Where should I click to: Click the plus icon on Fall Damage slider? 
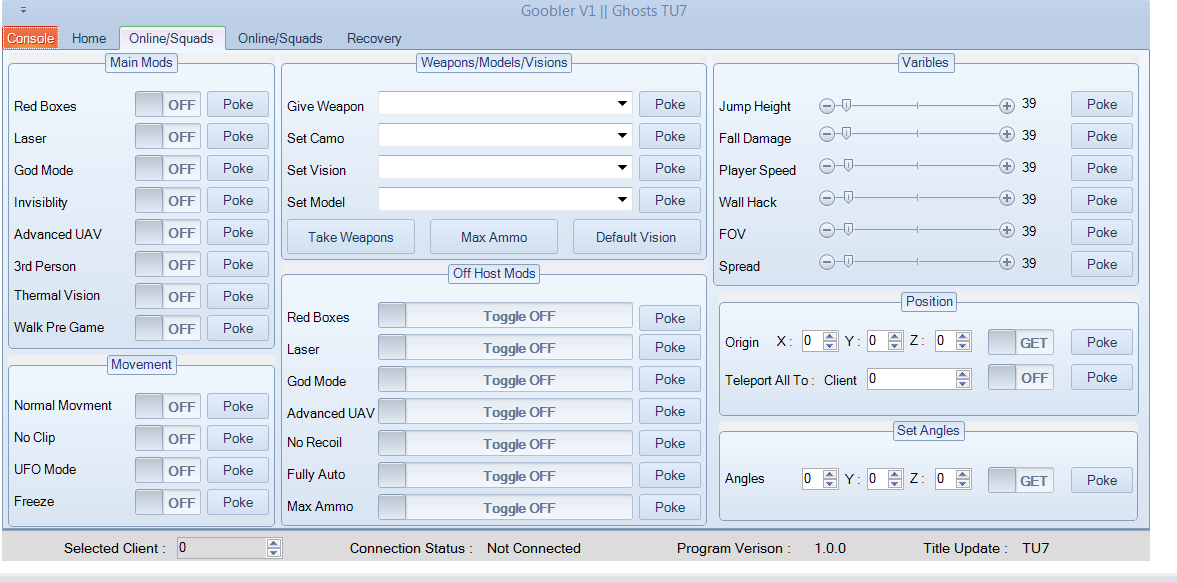tap(1007, 134)
